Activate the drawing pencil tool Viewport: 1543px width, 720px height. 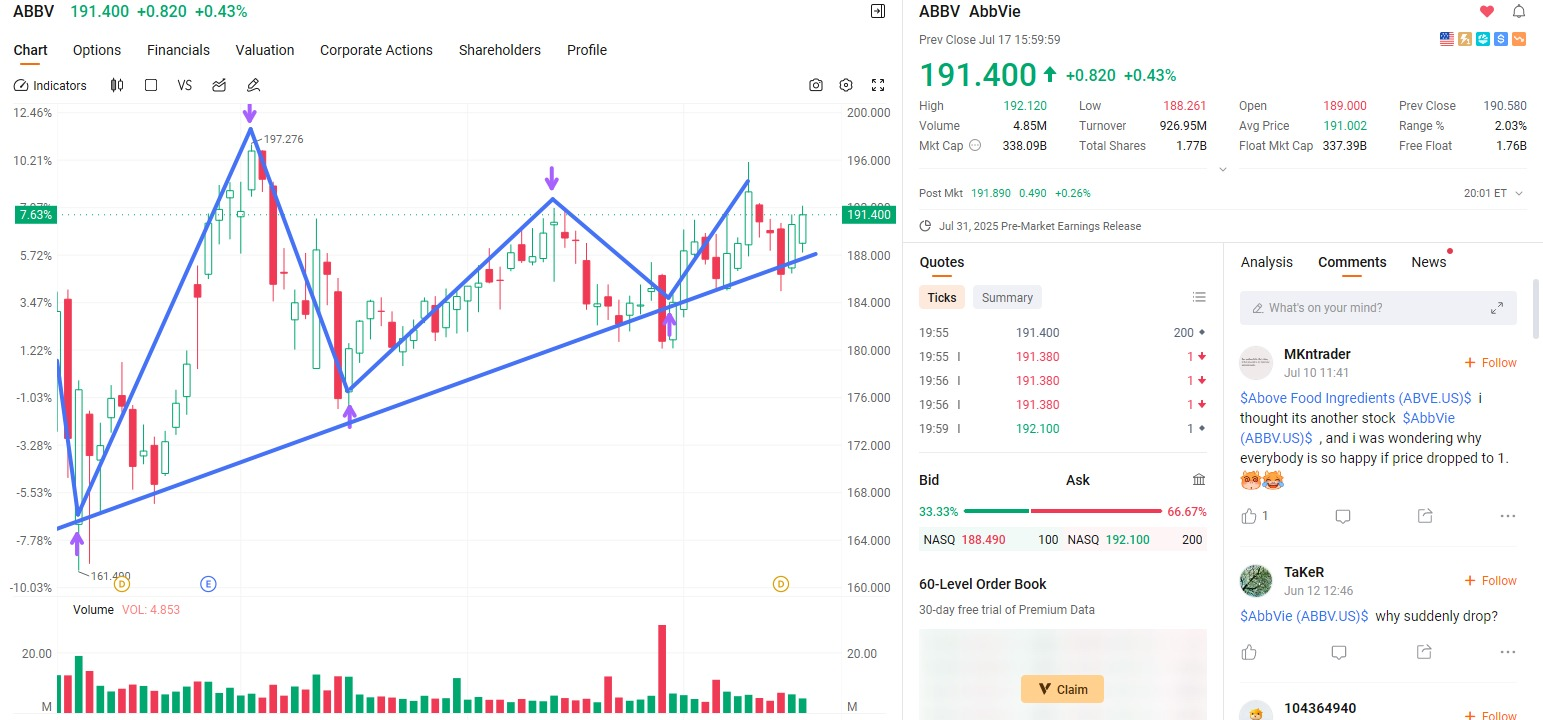coord(253,85)
